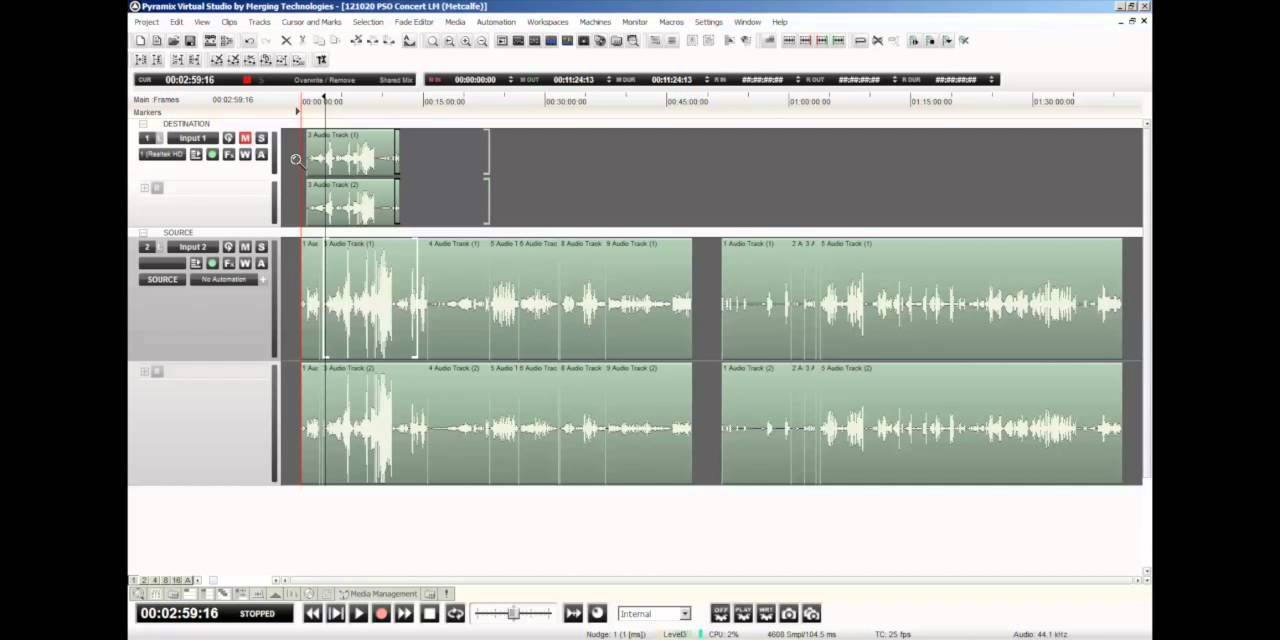This screenshot has width=1280, height=640.
Task: Click the SOURCE button on the Input 2 track
Action: 162,279
